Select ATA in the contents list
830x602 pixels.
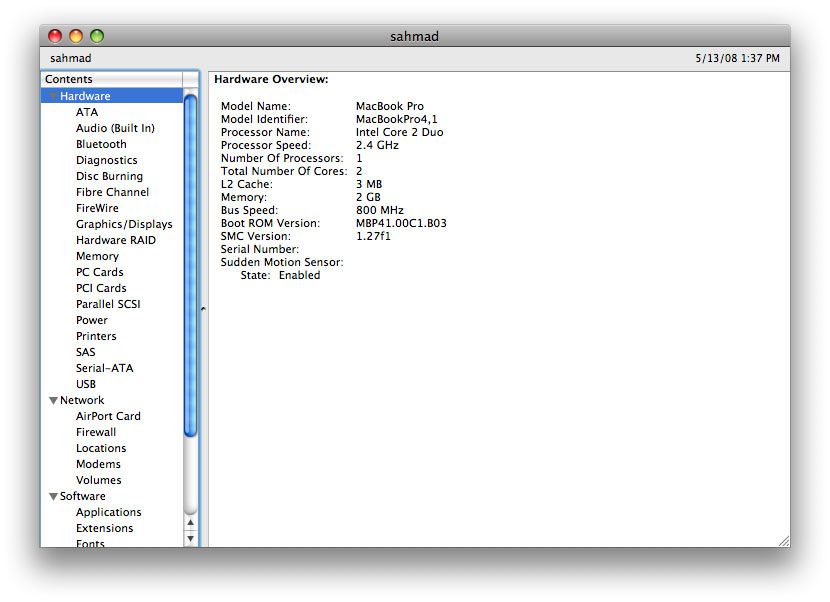(87, 112)
